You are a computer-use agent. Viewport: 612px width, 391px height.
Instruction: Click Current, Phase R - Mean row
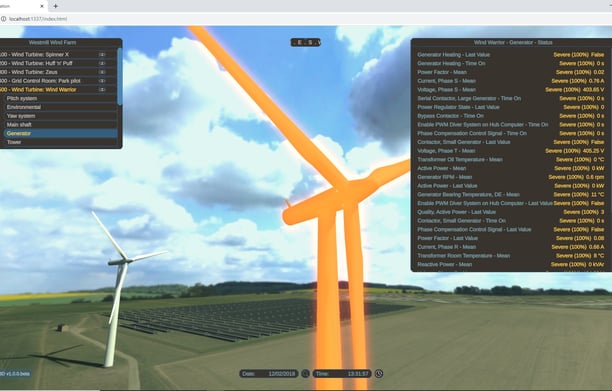click(511, 247)
